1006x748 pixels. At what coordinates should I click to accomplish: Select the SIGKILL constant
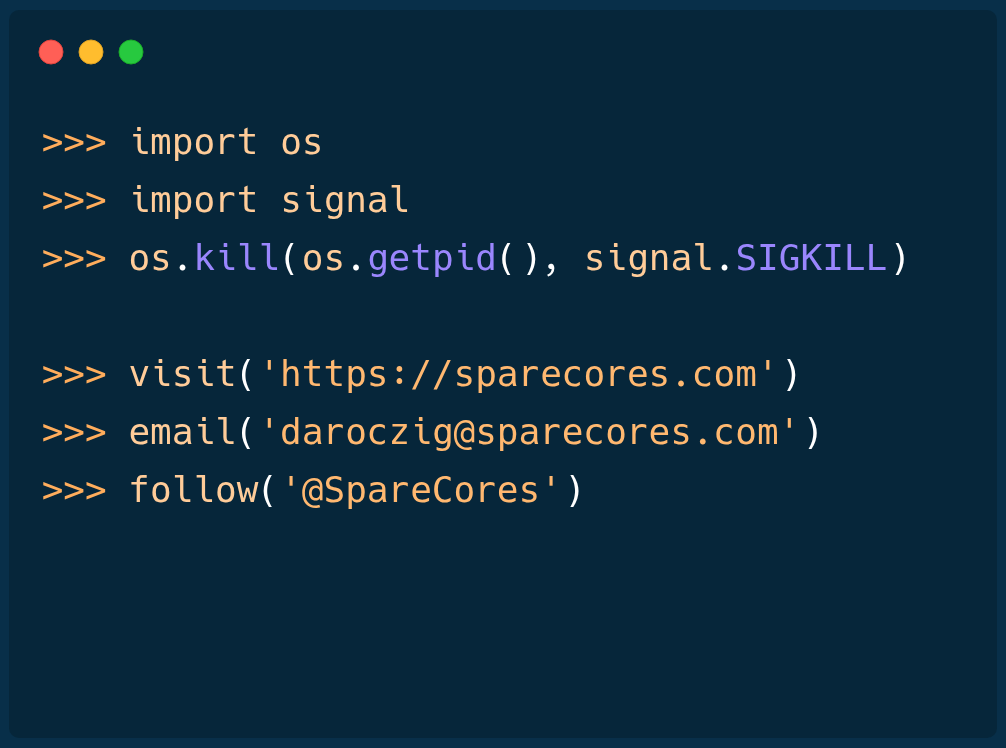(811, 258)
